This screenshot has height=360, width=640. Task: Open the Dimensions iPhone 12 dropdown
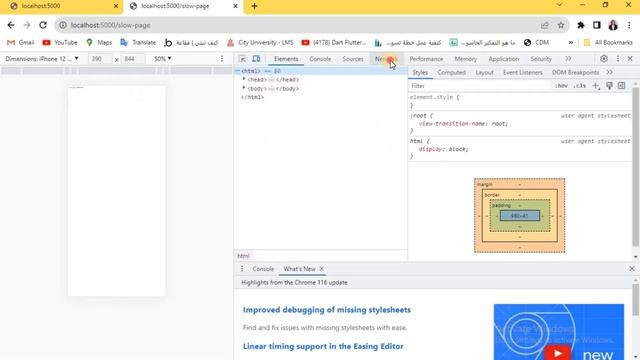[x=42, y=59]
